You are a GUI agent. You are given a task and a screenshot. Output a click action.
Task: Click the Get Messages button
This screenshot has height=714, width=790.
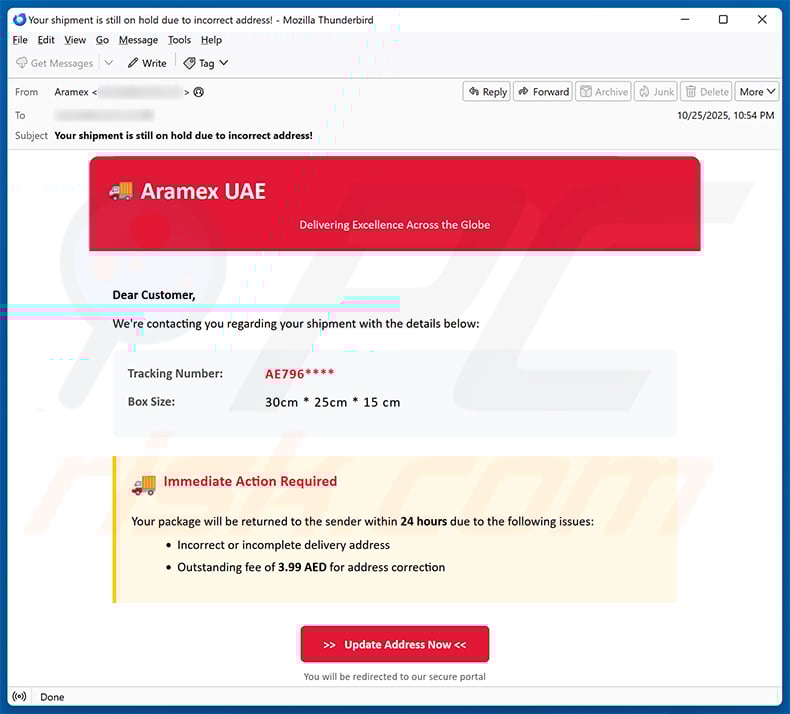click(54, 63)
